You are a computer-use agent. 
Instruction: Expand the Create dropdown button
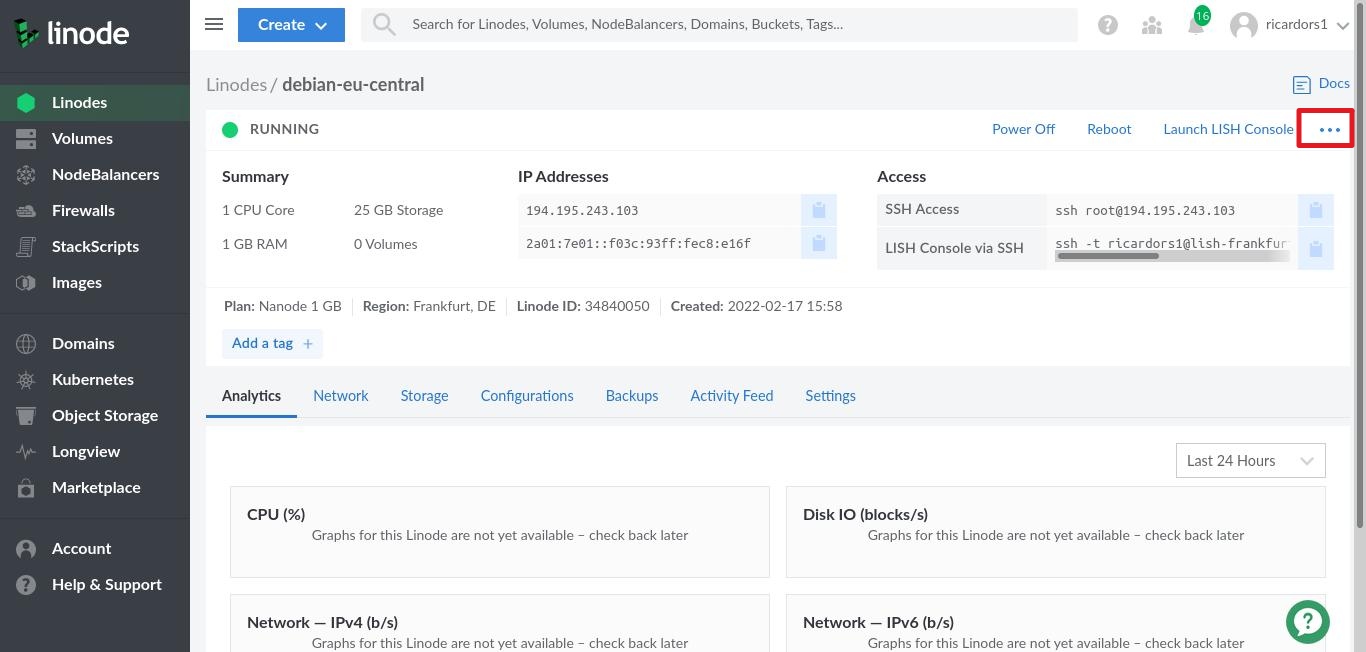(x=291, y=25)
